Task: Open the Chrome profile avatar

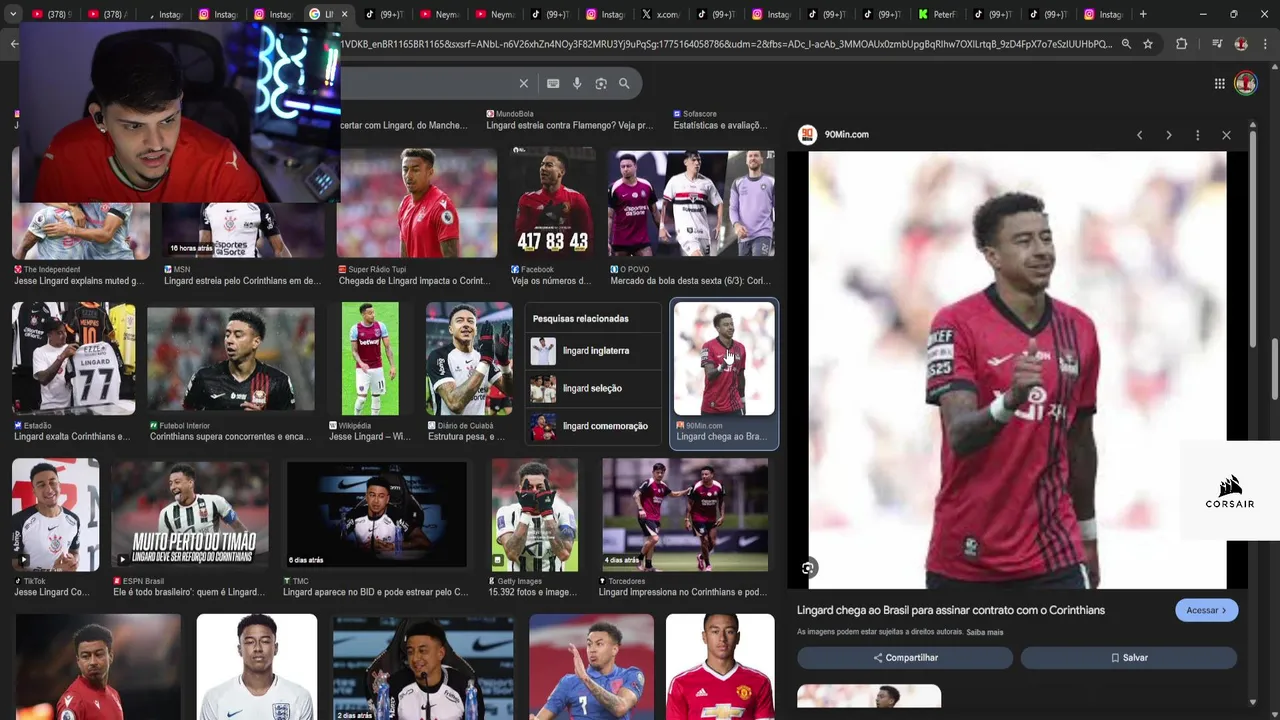Action: (1241, 44)
